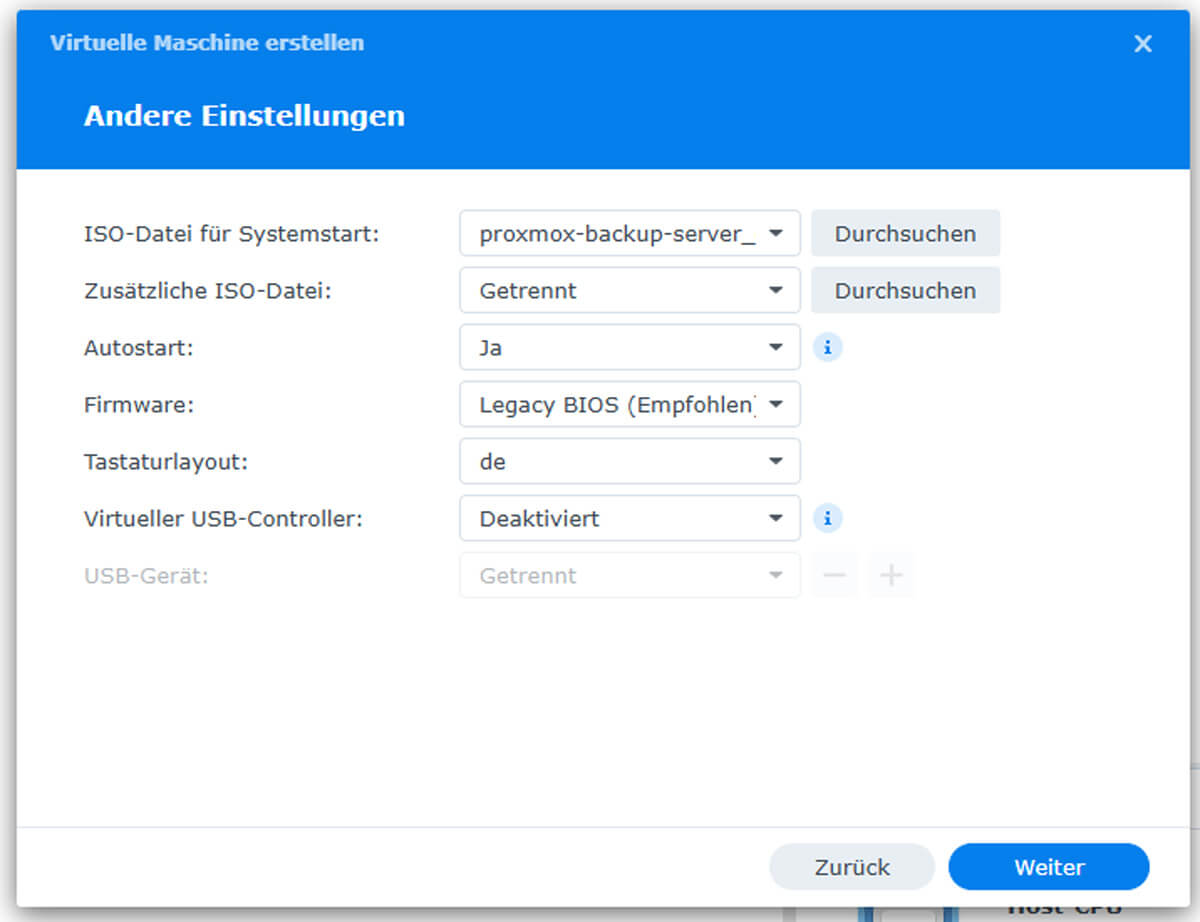The width and height of the screenshot is (1200, 922).
Task: Click the Virtuelle Maschine erstellen title text
Action: click(x=207, y=43)
